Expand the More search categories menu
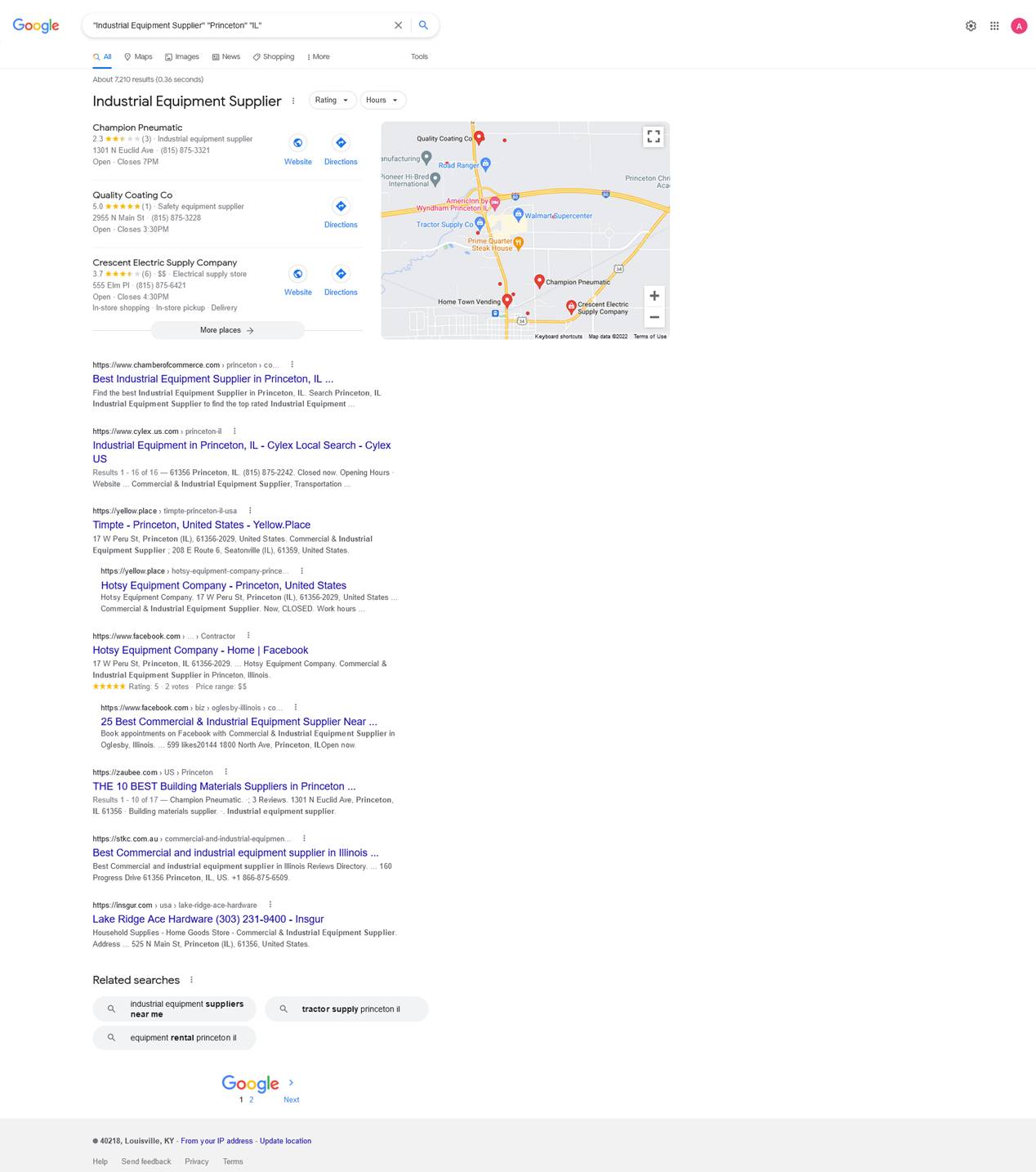Screen dimensions: 1036x1172 (319, 57)
